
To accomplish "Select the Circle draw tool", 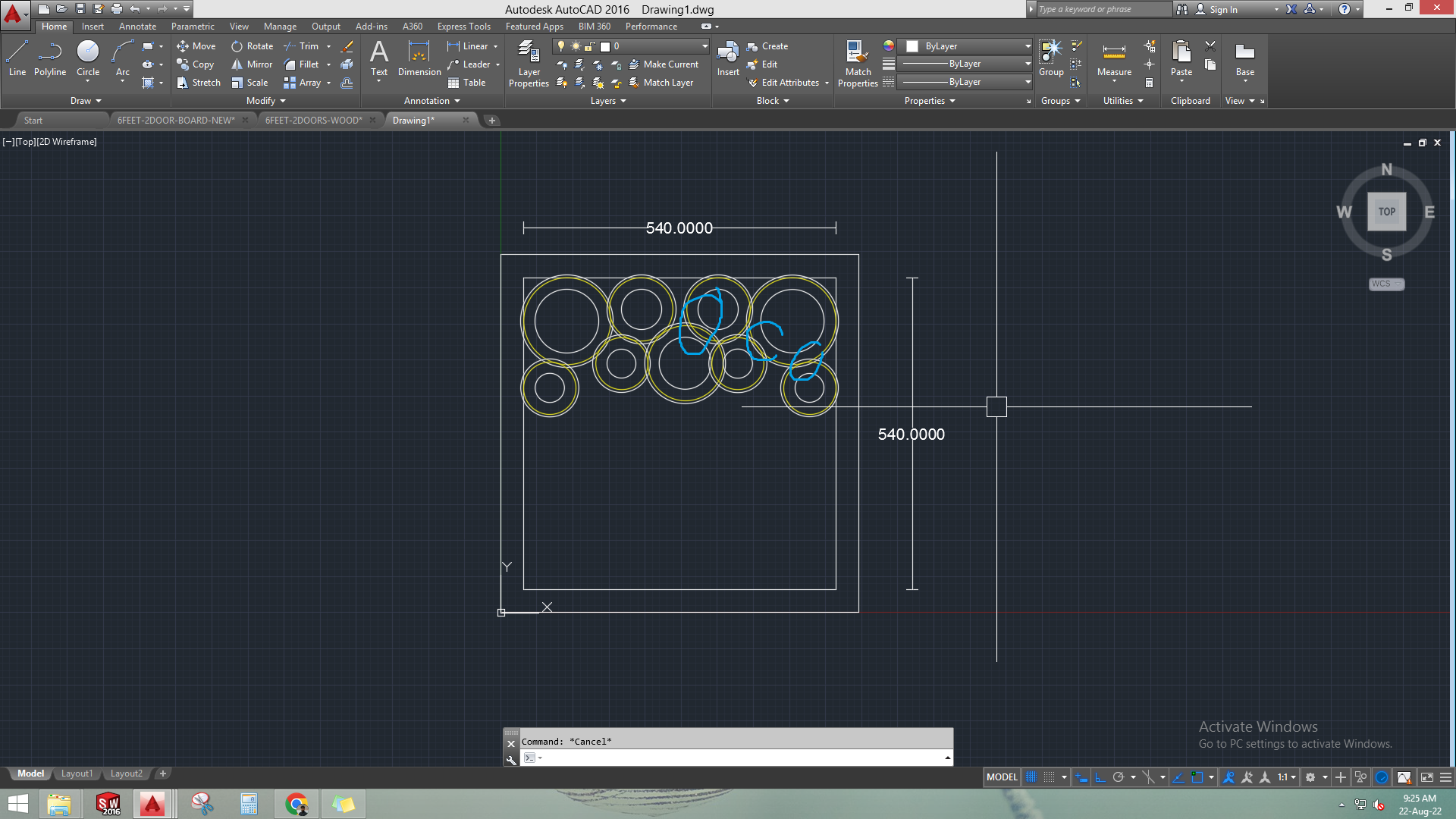I will coord(88,58).
